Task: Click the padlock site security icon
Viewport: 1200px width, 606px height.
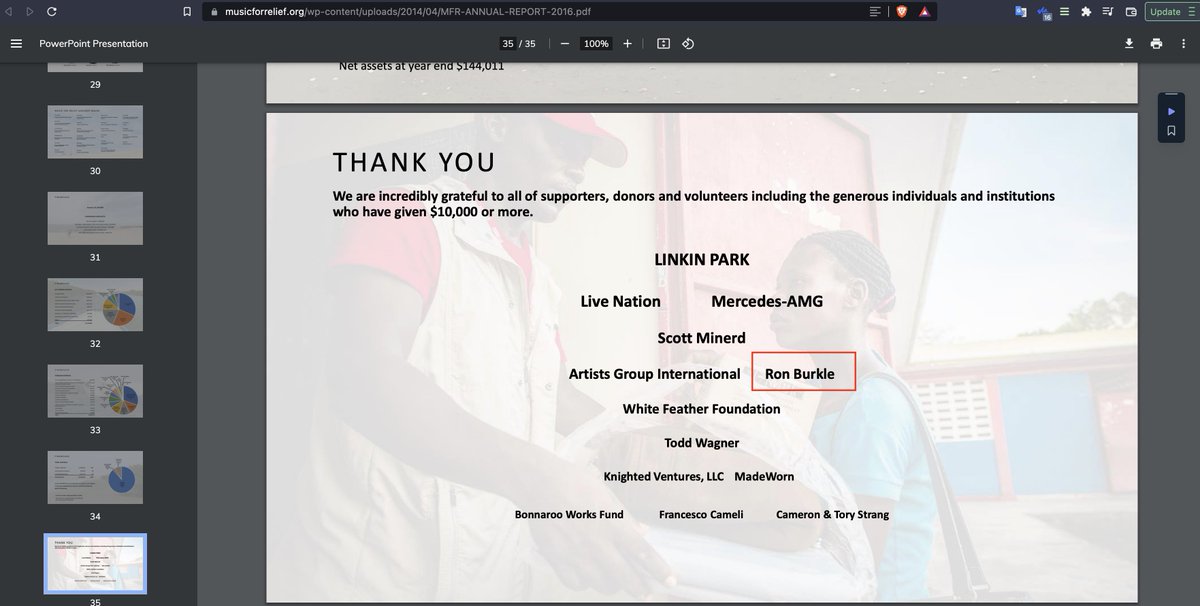Action: coord(212,12)
